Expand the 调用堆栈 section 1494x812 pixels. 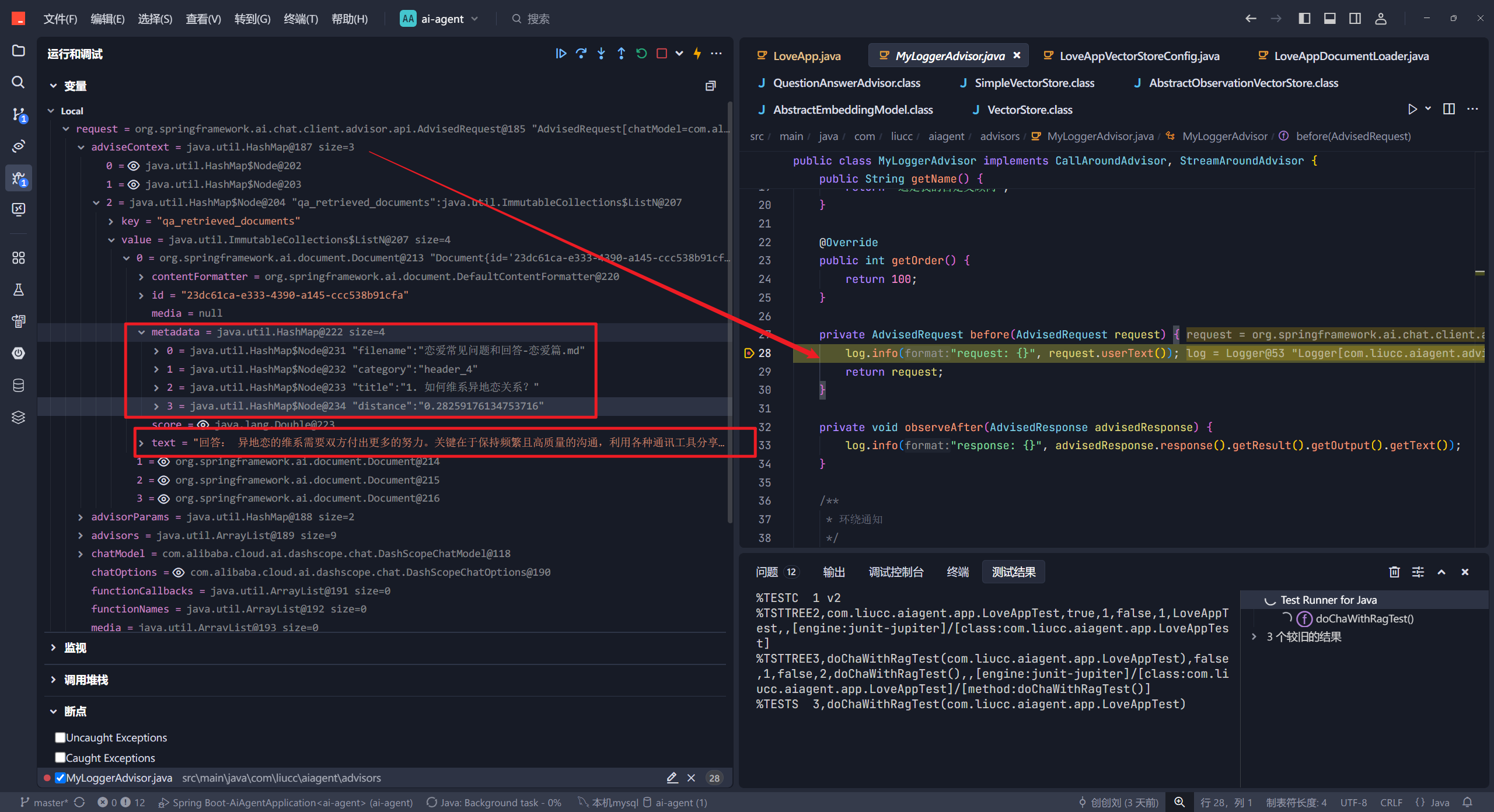click(x=86, y=680)
